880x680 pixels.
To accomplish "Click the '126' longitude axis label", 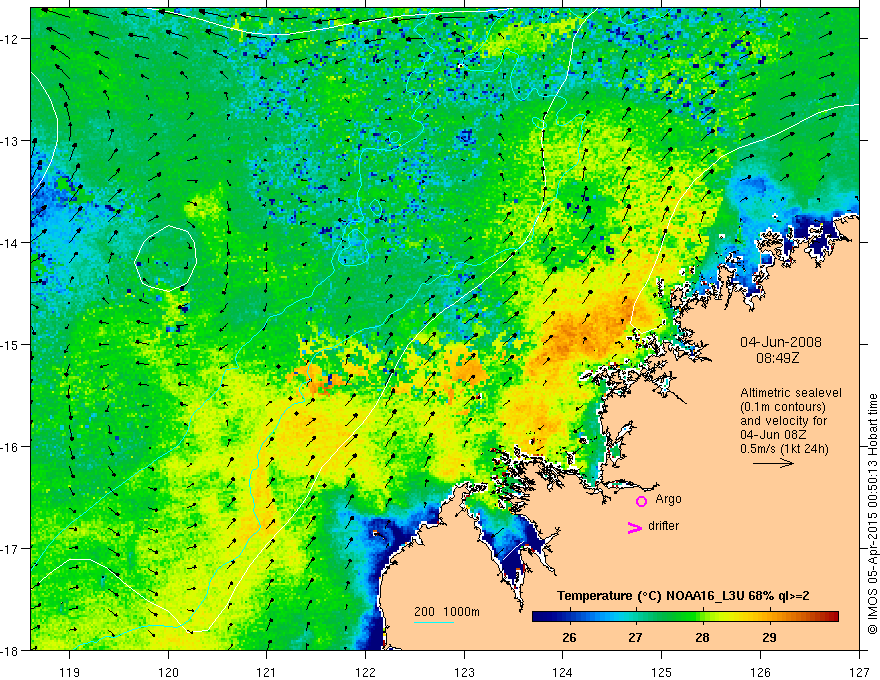I will tap(760, 672).
